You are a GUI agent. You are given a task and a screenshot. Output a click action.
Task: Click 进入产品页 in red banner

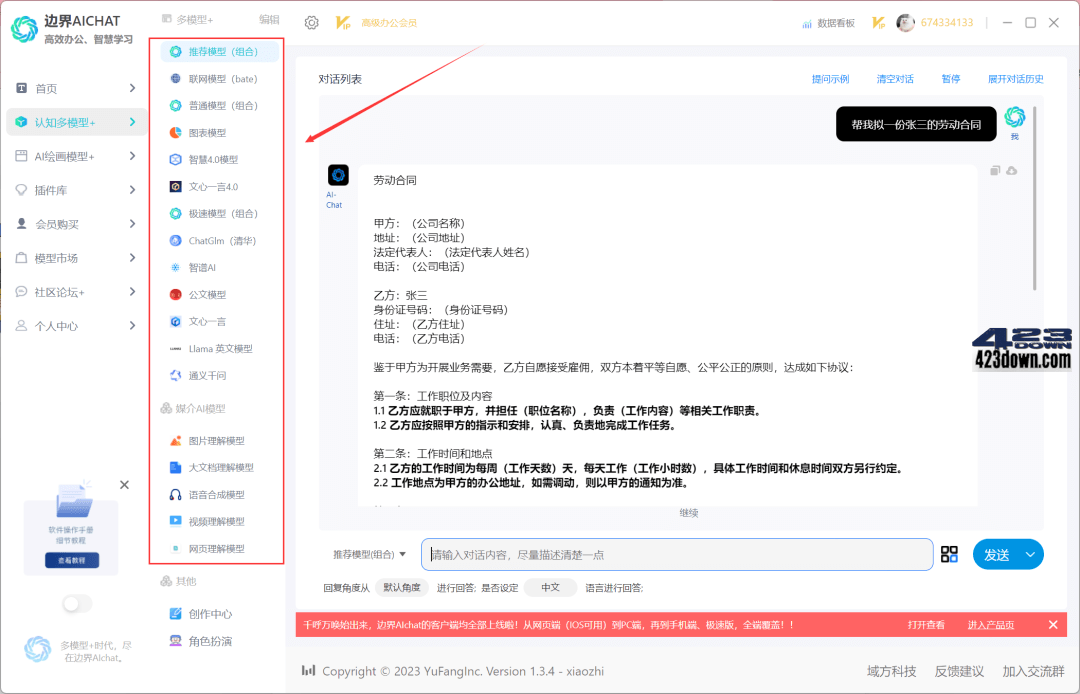pos(990,625)
